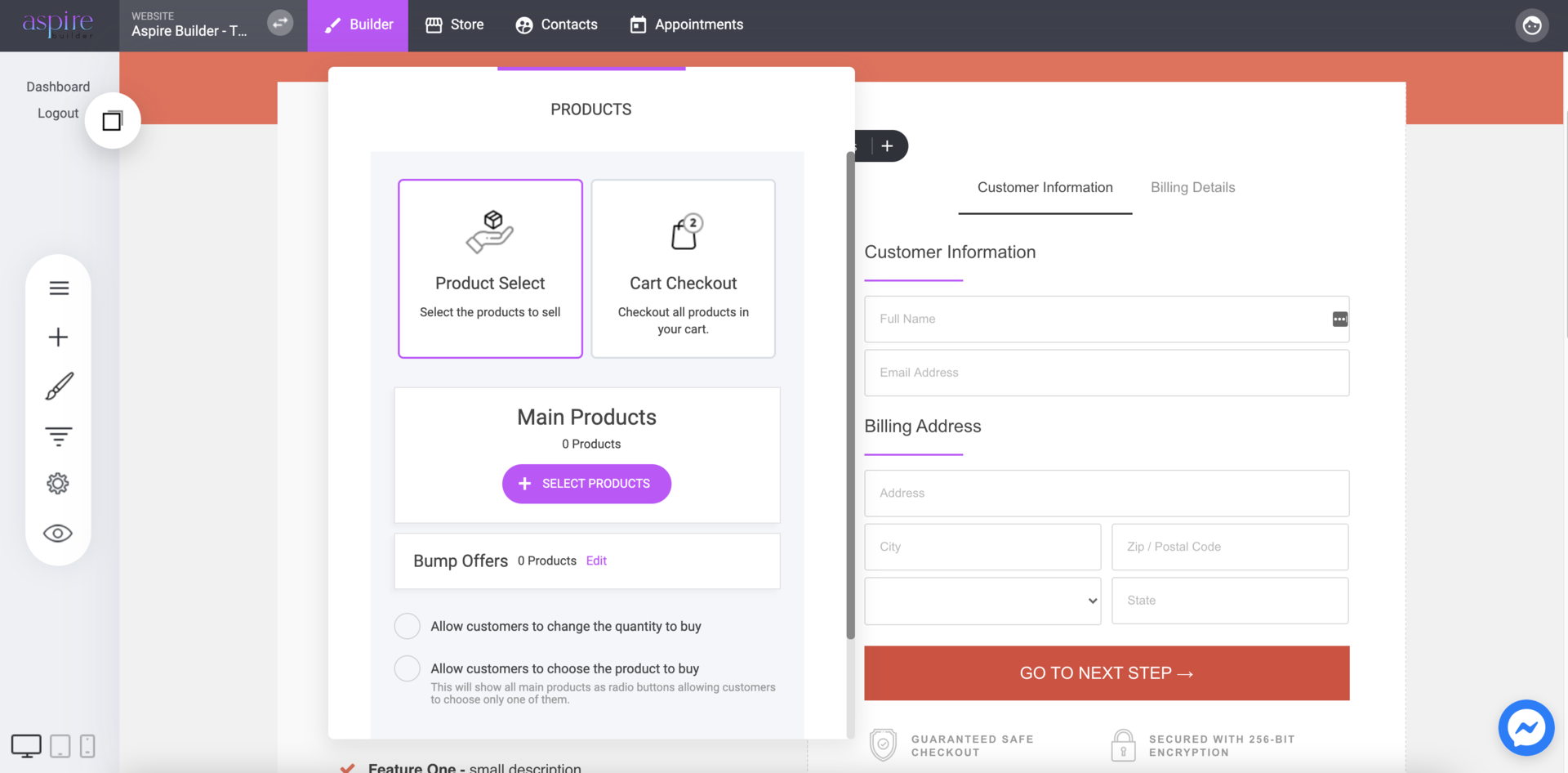Go to Dashboard link
The image size is (1568, 773).
(58, 87)
